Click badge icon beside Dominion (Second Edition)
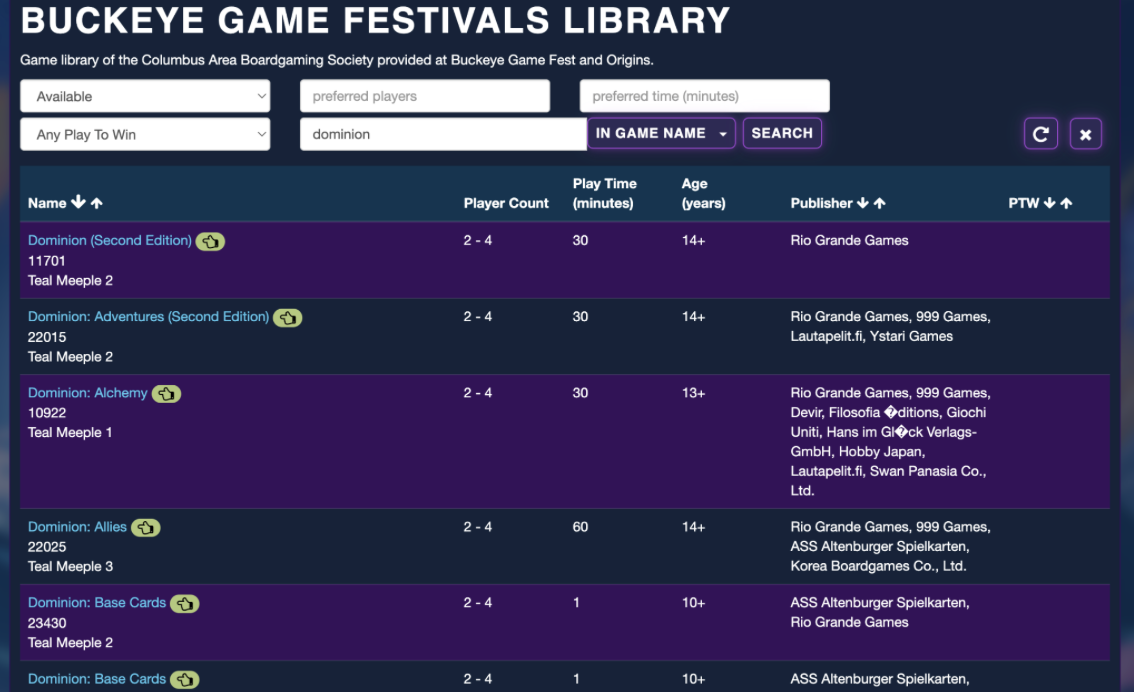Screen dimensions: 1134x692 [210, 242]
